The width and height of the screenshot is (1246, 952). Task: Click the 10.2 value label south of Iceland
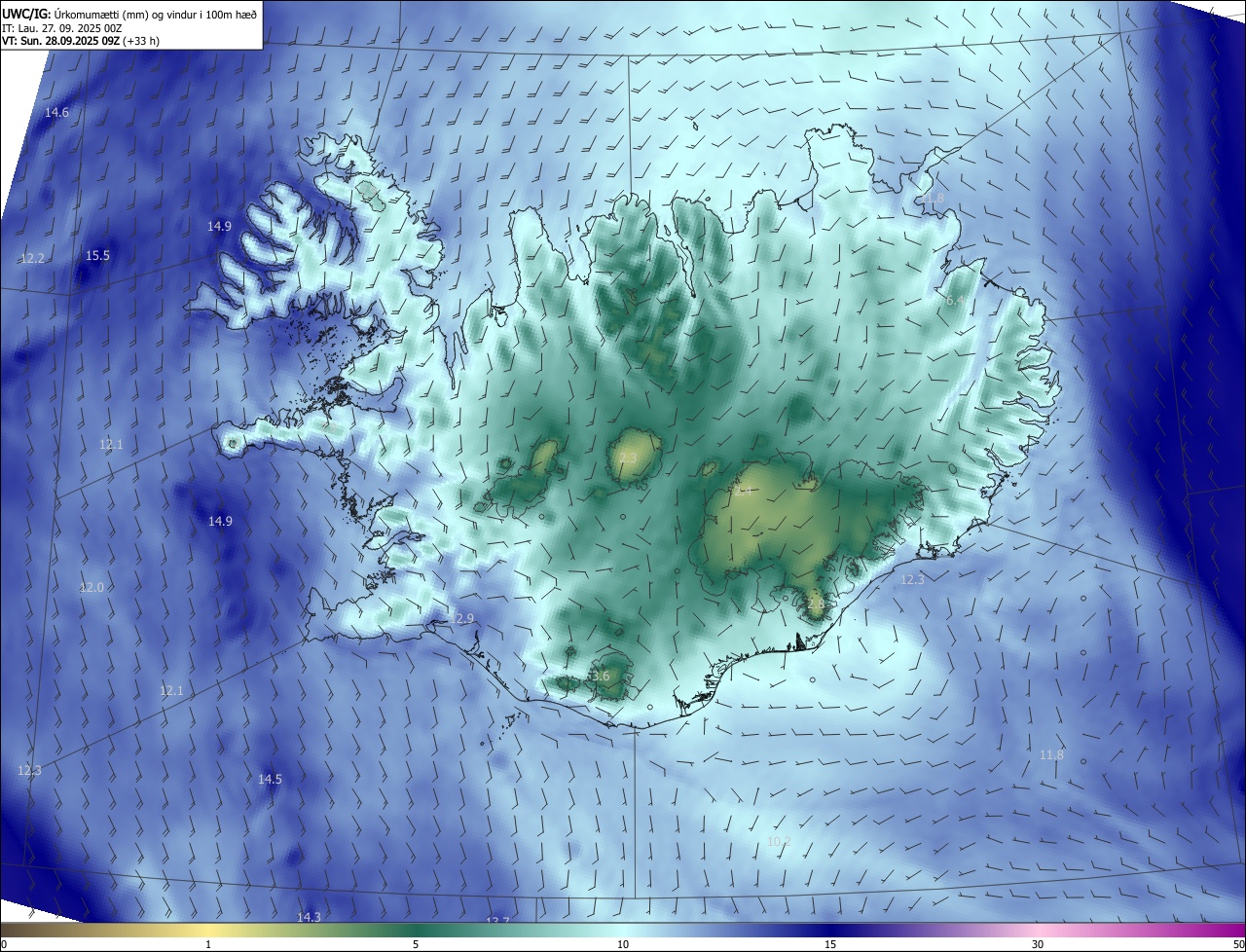pyautogui.click(x=779, y=842)
